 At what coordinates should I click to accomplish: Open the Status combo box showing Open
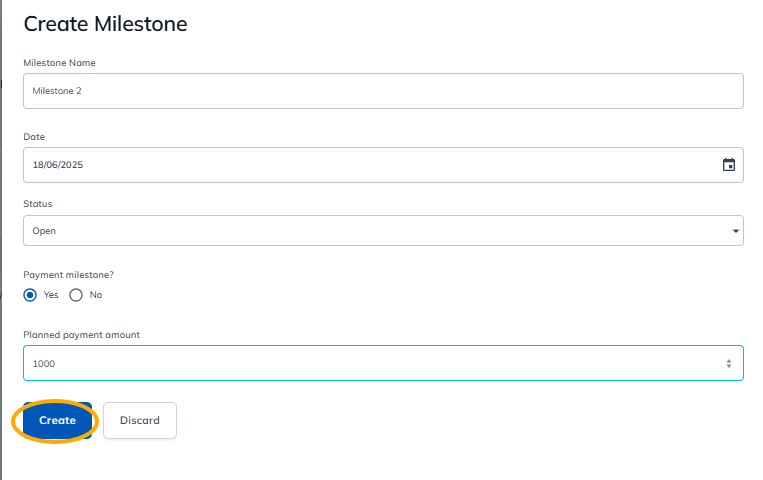point(382,231)
